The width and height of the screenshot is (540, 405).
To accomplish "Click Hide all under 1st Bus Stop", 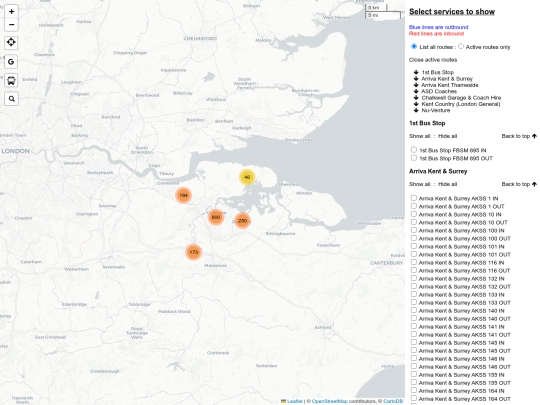I will (x=447, y=136).
